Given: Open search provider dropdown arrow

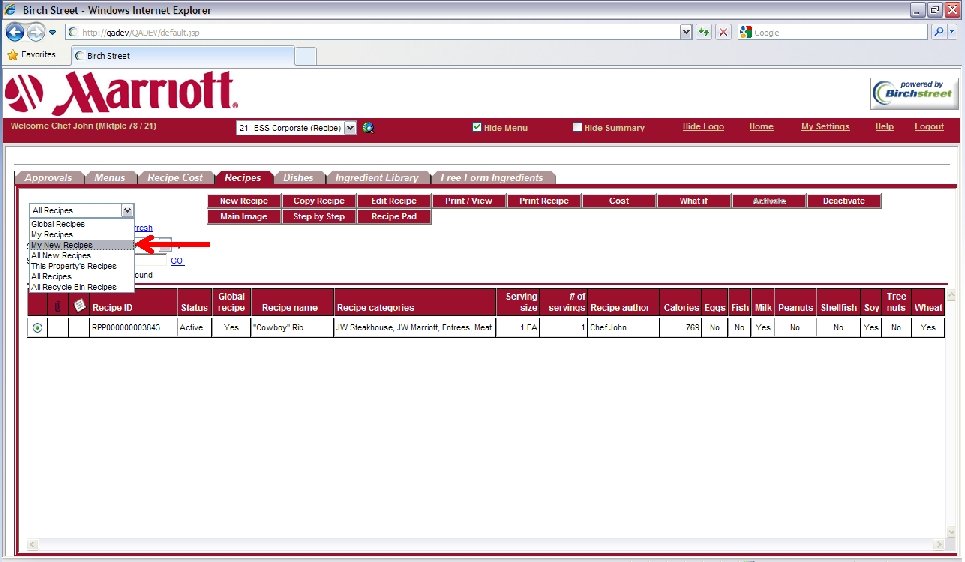Looking at the screenshot, I should pos(952,31).
